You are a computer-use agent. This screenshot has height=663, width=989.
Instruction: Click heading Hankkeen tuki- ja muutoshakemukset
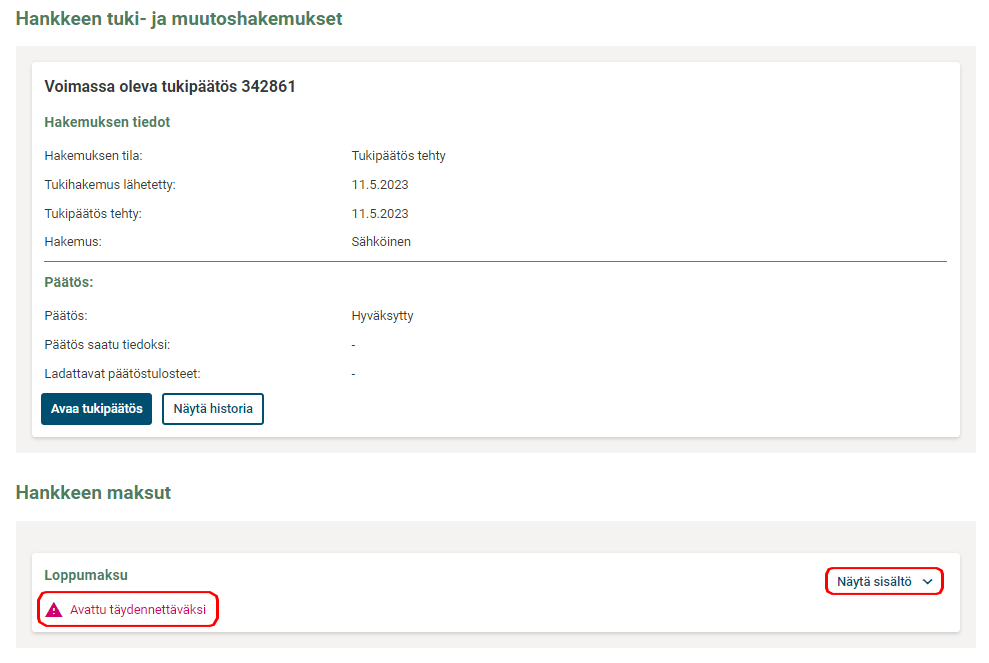[x=179, y=18]
